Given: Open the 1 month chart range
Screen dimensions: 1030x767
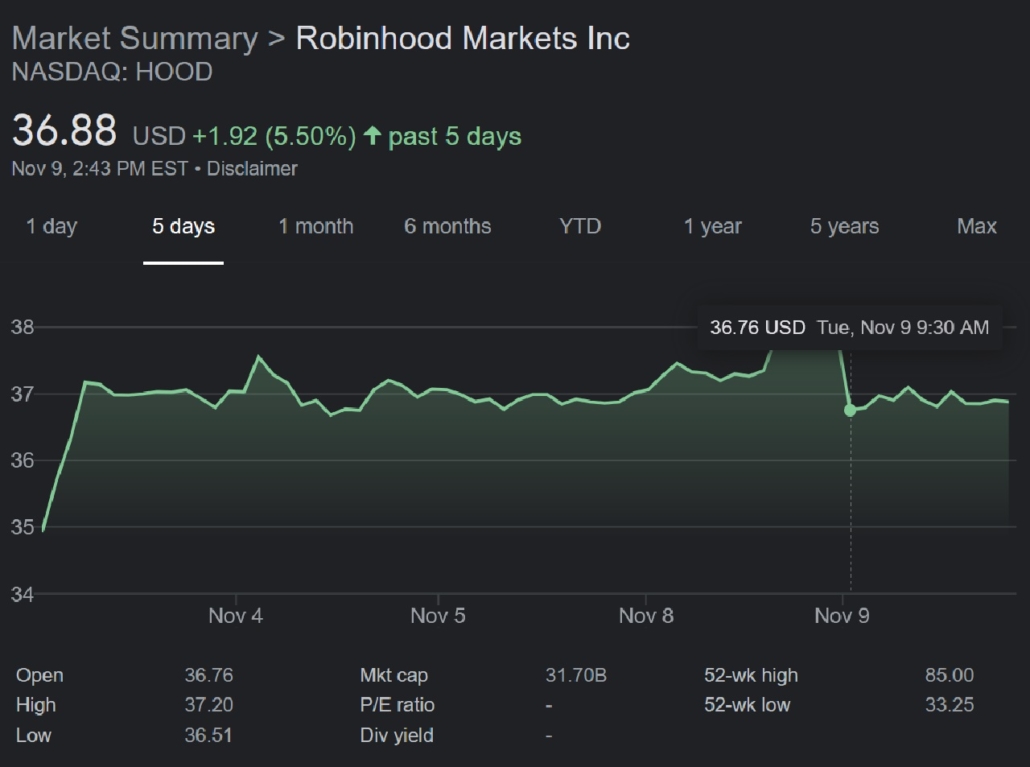Looking at the screenshot, I should coord(316,227).
